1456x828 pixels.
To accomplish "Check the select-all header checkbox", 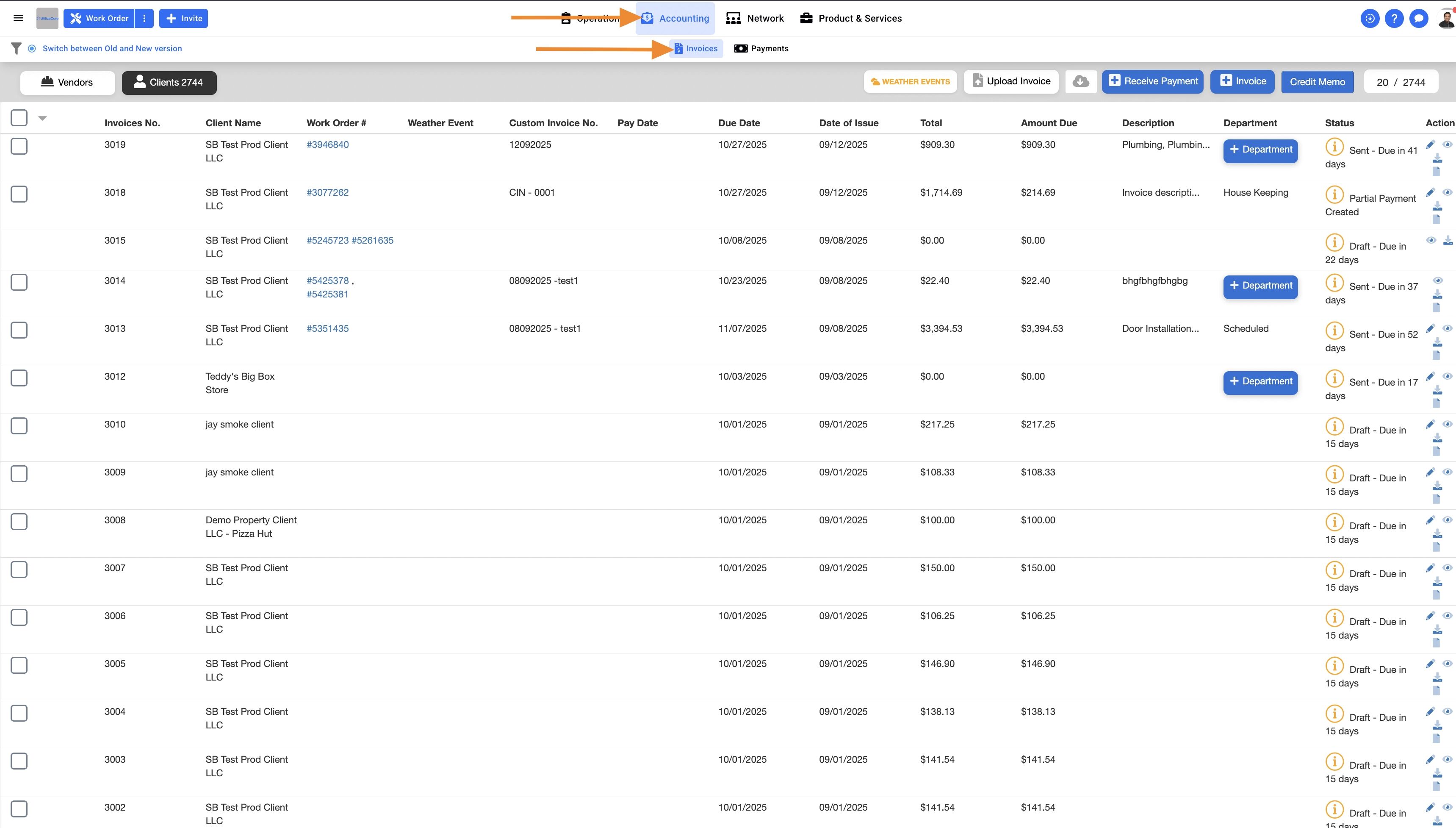I will 19,118.
